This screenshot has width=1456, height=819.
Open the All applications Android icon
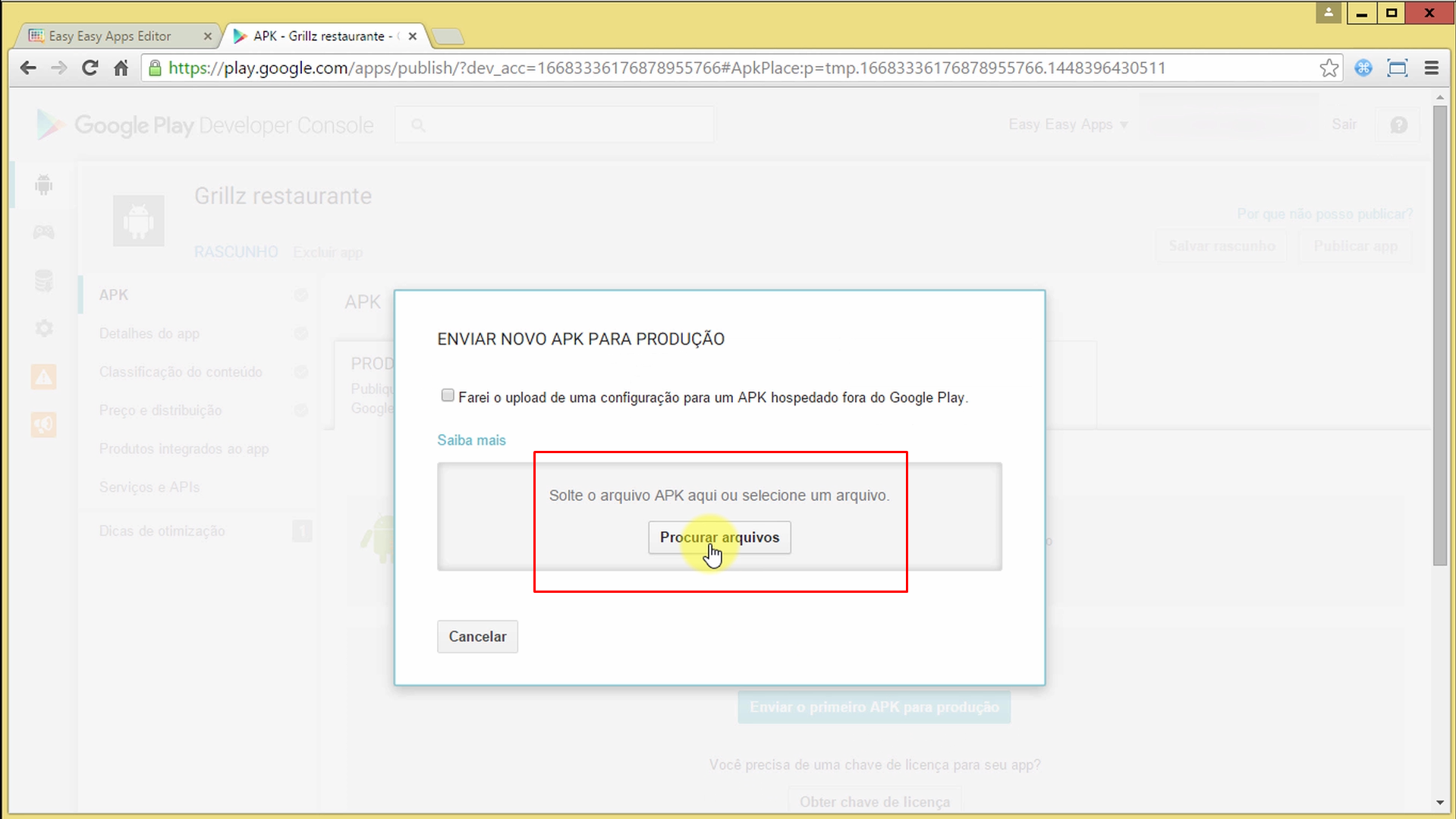(43, 184)
